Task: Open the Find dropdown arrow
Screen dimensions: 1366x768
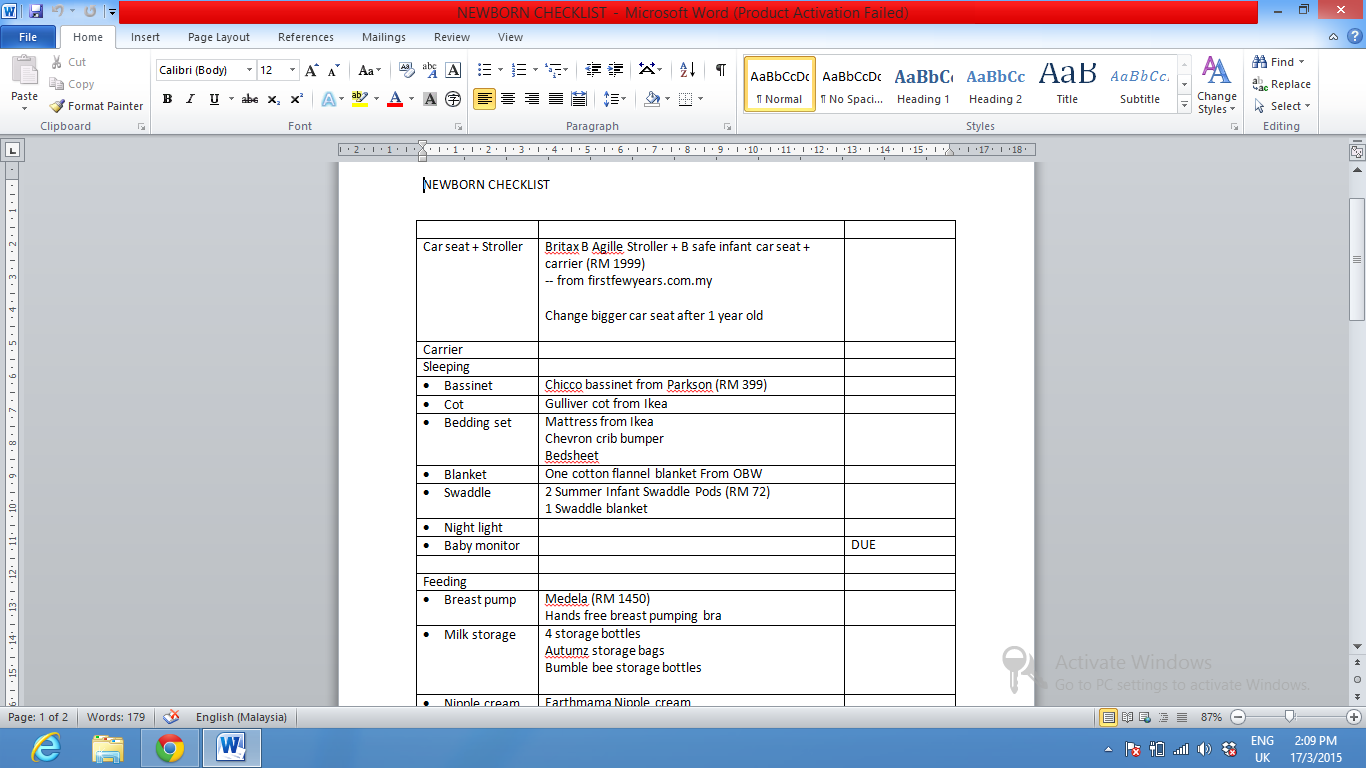Action: coord(1302,62)
